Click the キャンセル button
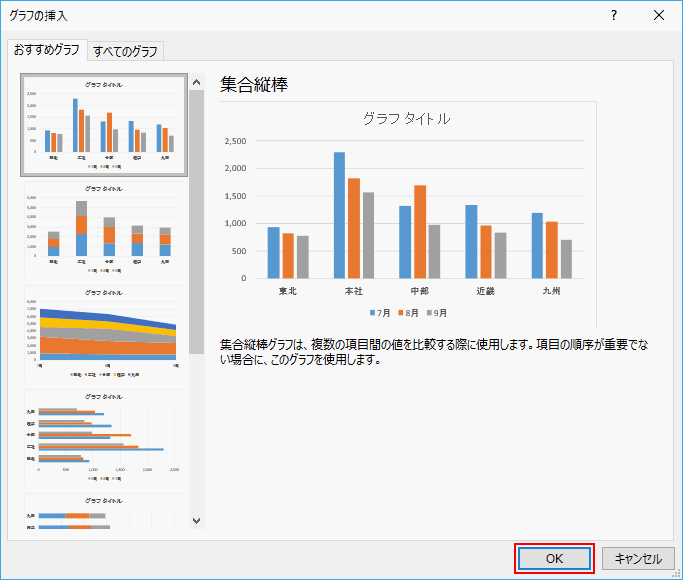This screenshot has width=683, height=580. pos(638,558)
